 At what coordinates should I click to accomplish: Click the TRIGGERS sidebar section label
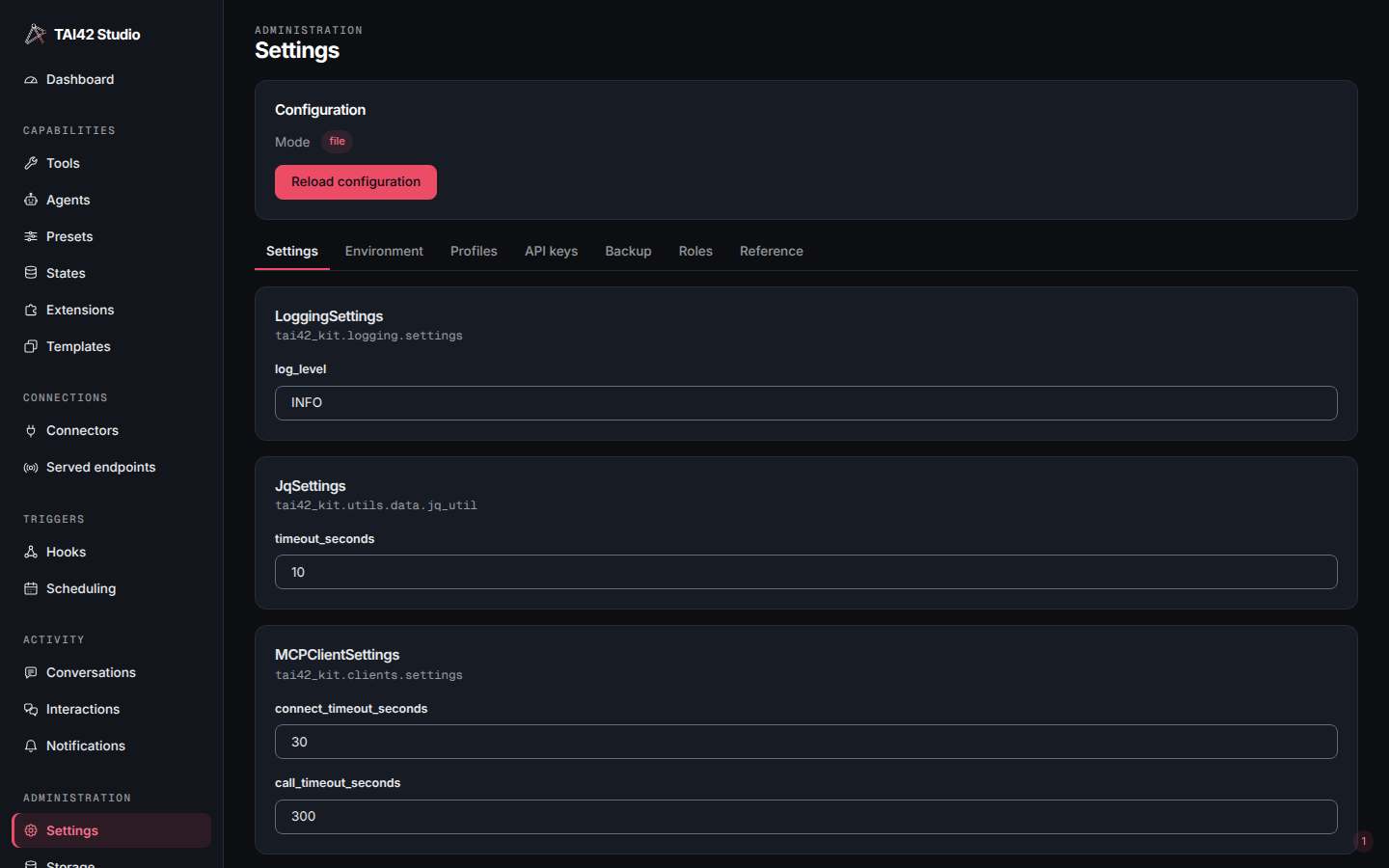point(54,519)
